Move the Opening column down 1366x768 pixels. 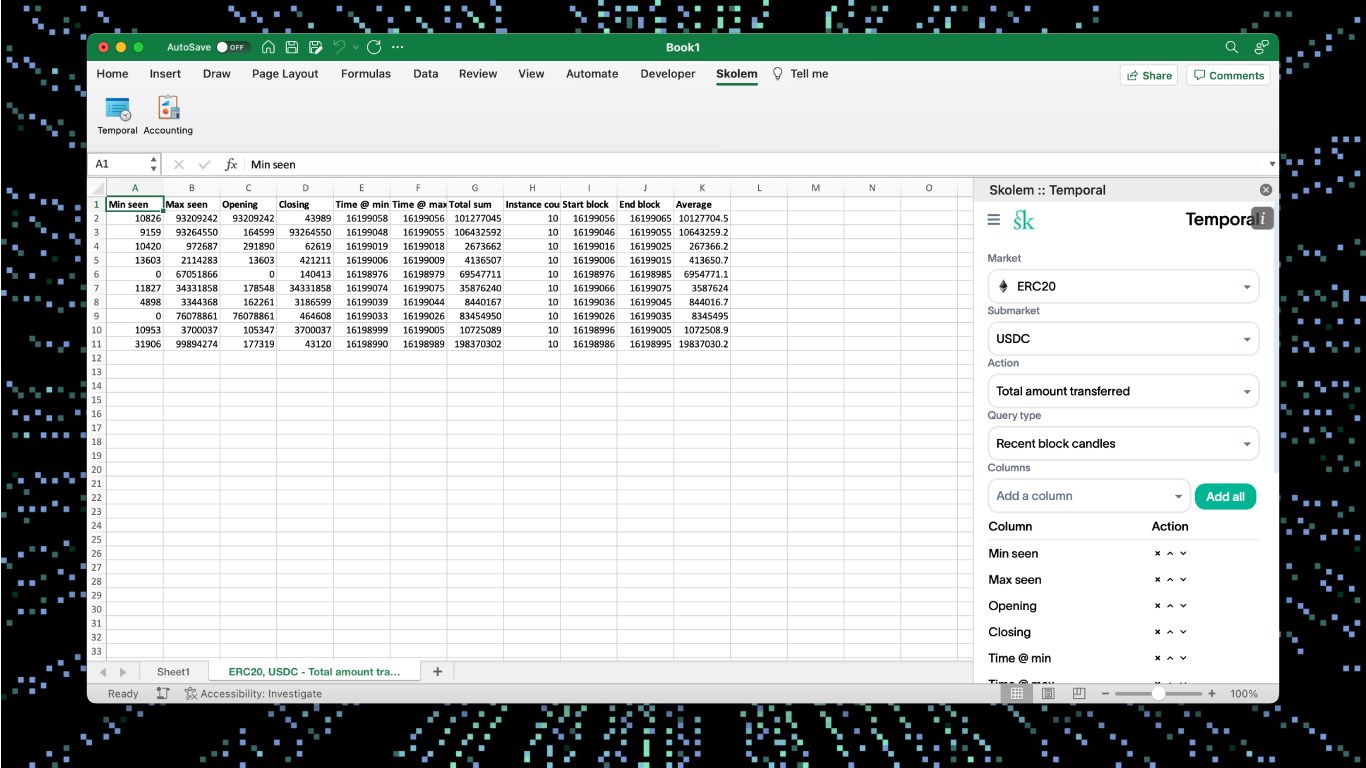click(1183, 605)
